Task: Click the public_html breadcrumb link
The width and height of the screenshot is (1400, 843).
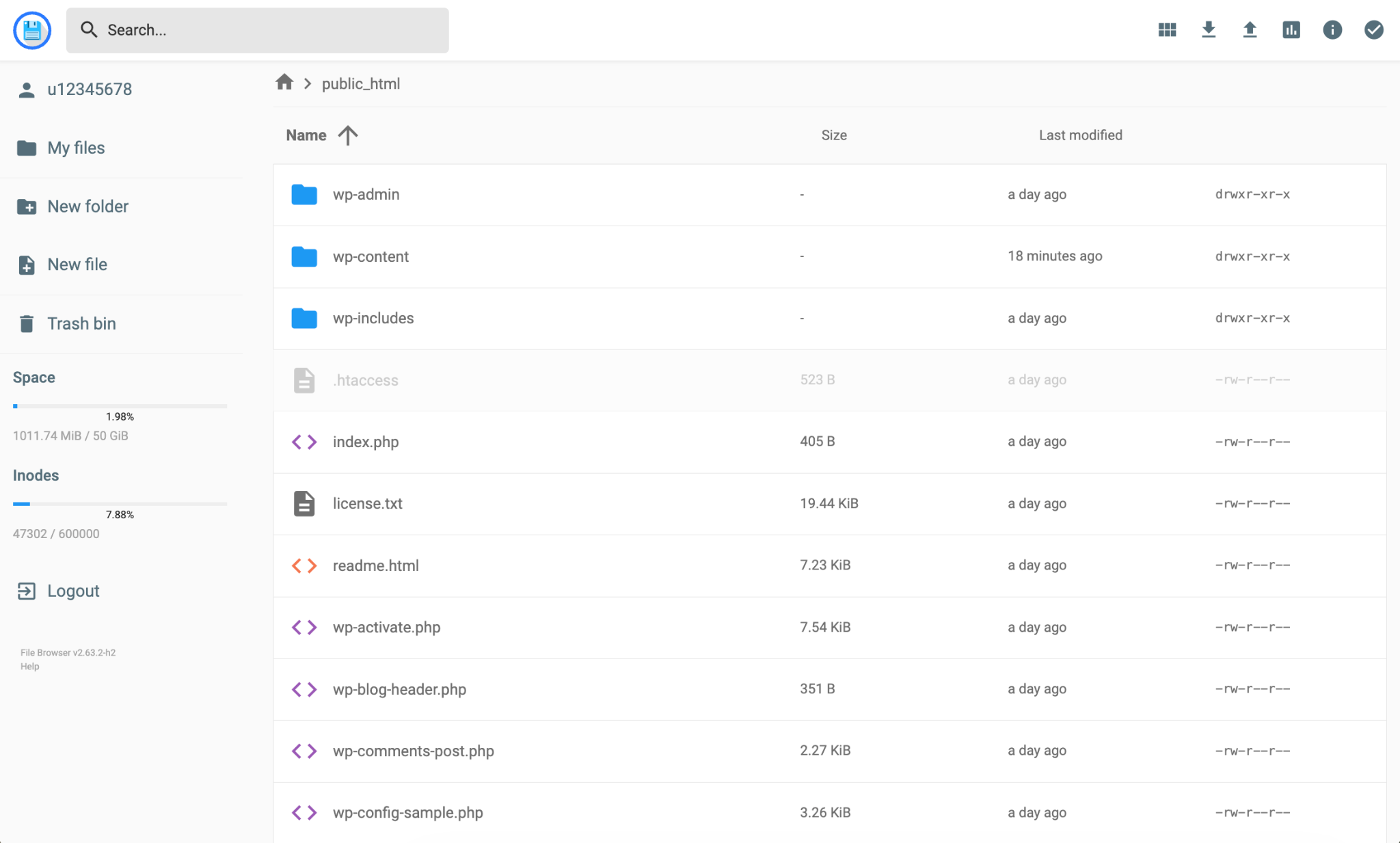Action: coord(361,83)
